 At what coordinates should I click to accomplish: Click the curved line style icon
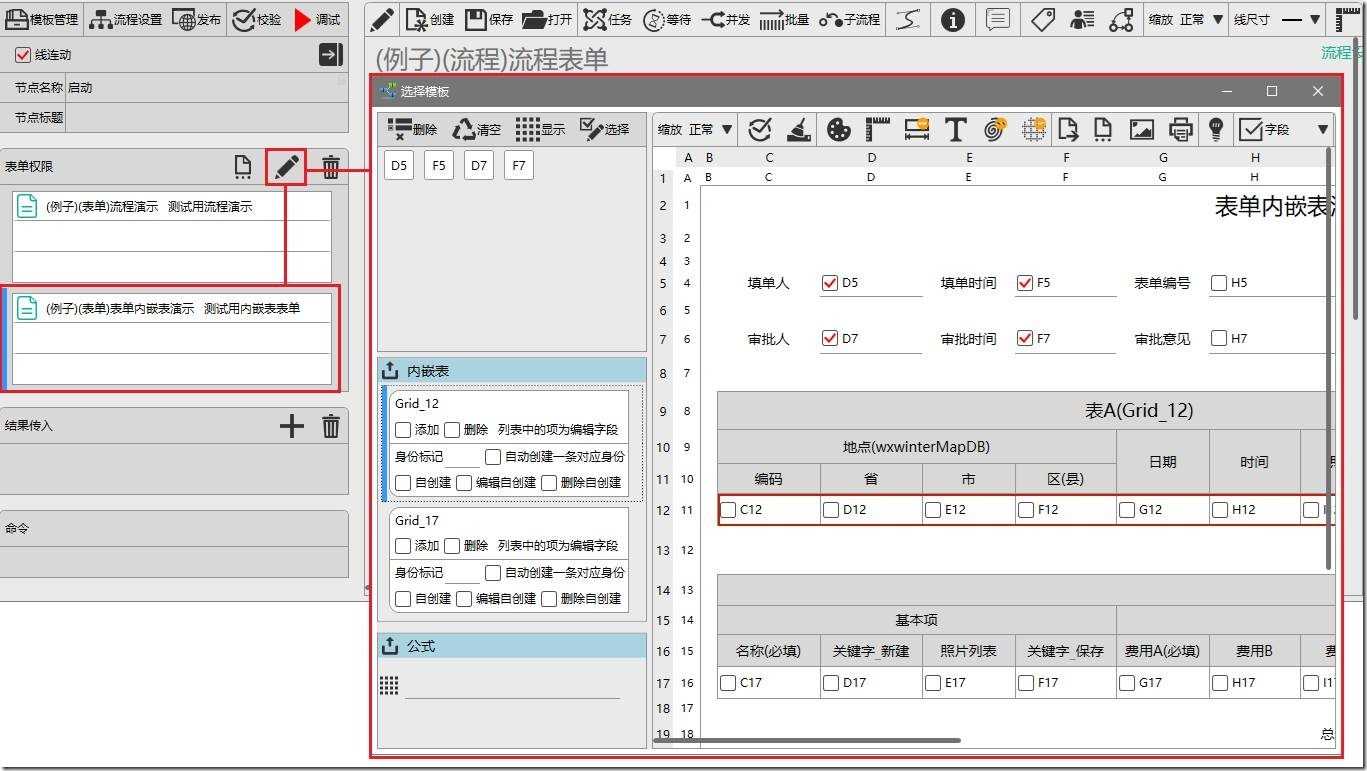(907, 19)
